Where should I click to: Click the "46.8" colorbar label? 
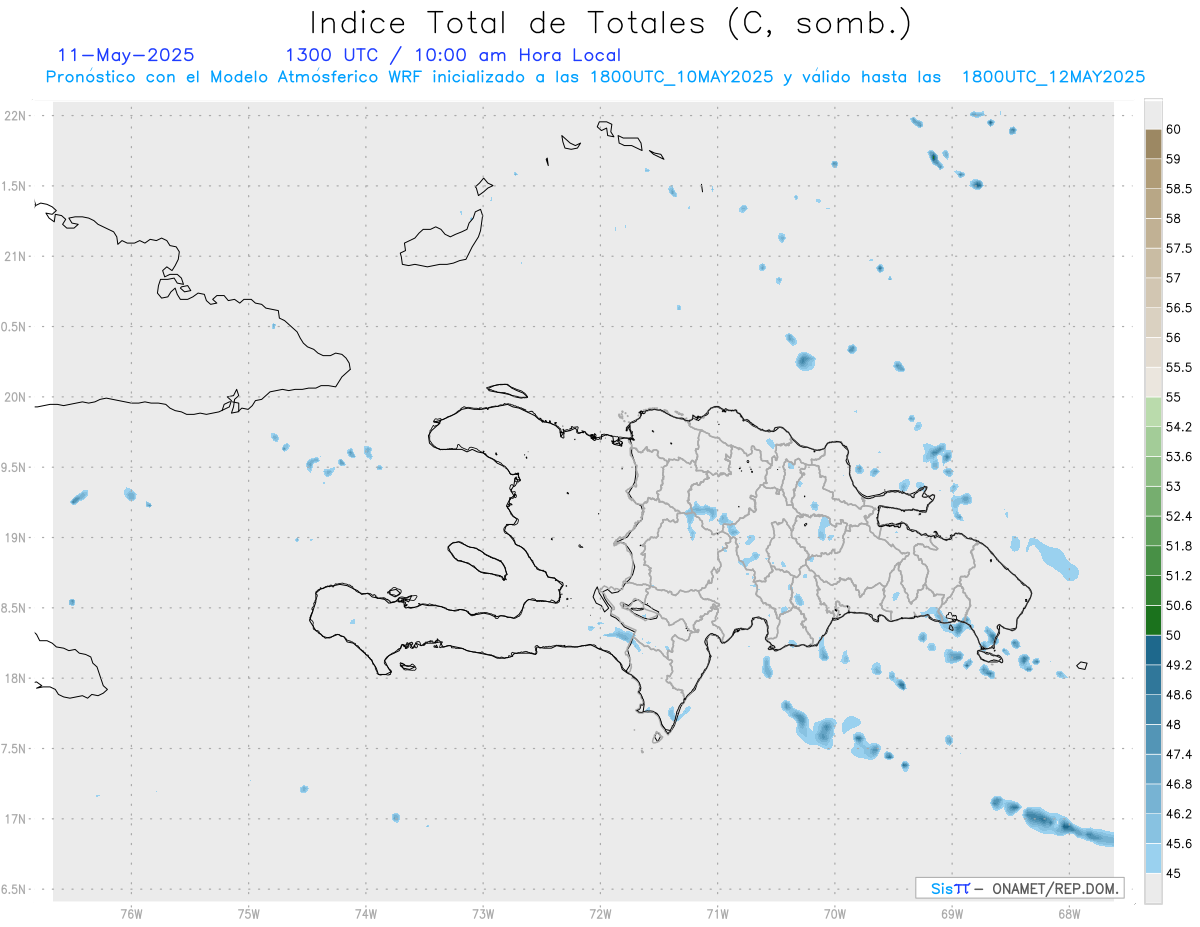[x=1178, y=784]
